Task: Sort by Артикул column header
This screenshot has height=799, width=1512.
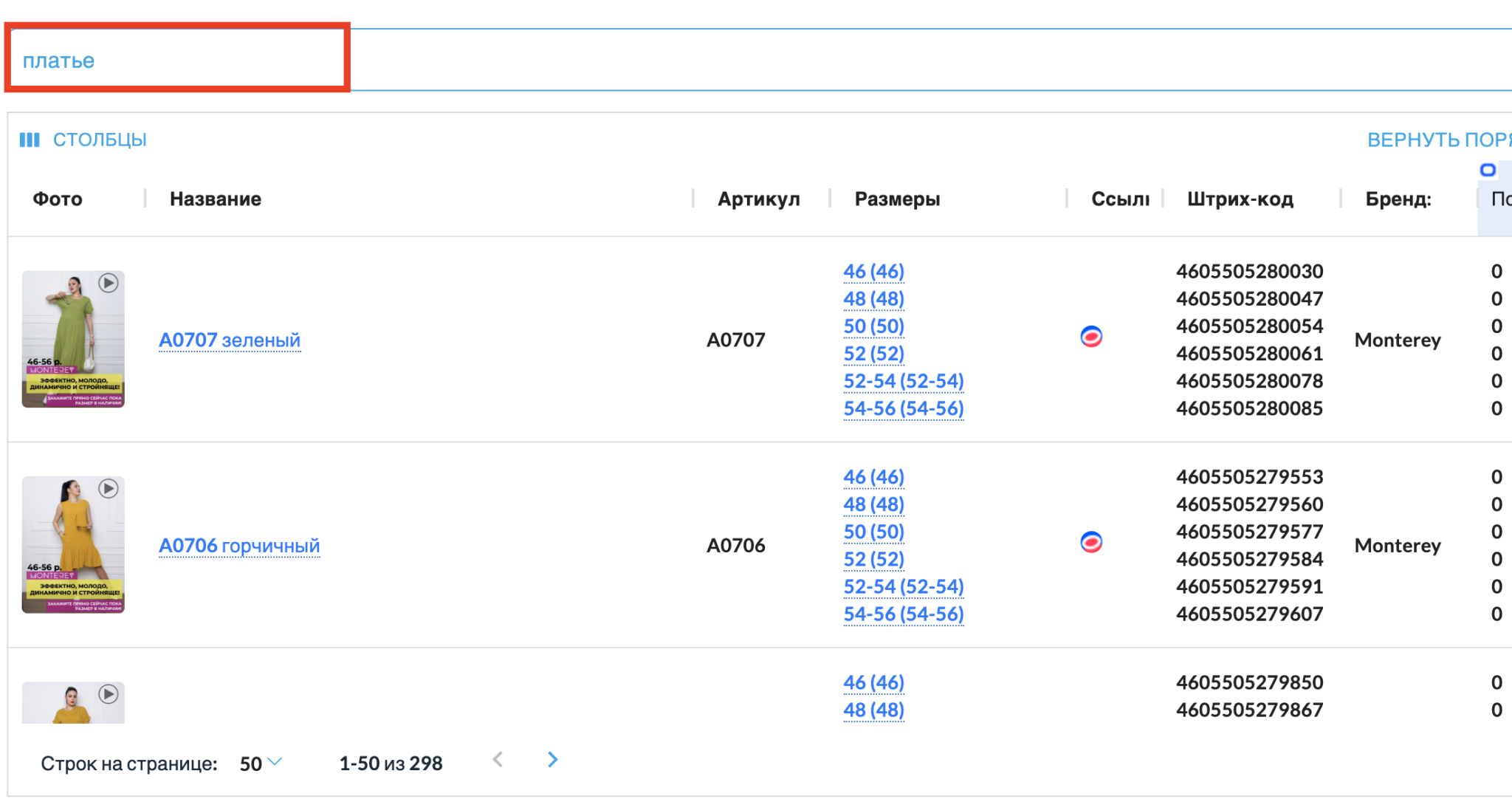Action: (x=758, y=199)
